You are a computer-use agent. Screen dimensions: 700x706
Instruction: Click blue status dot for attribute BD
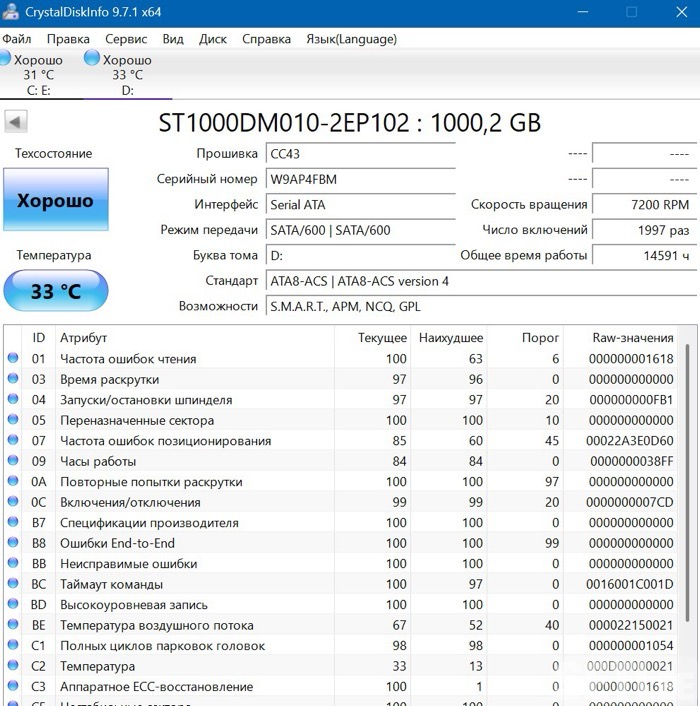tap(13, 604)
